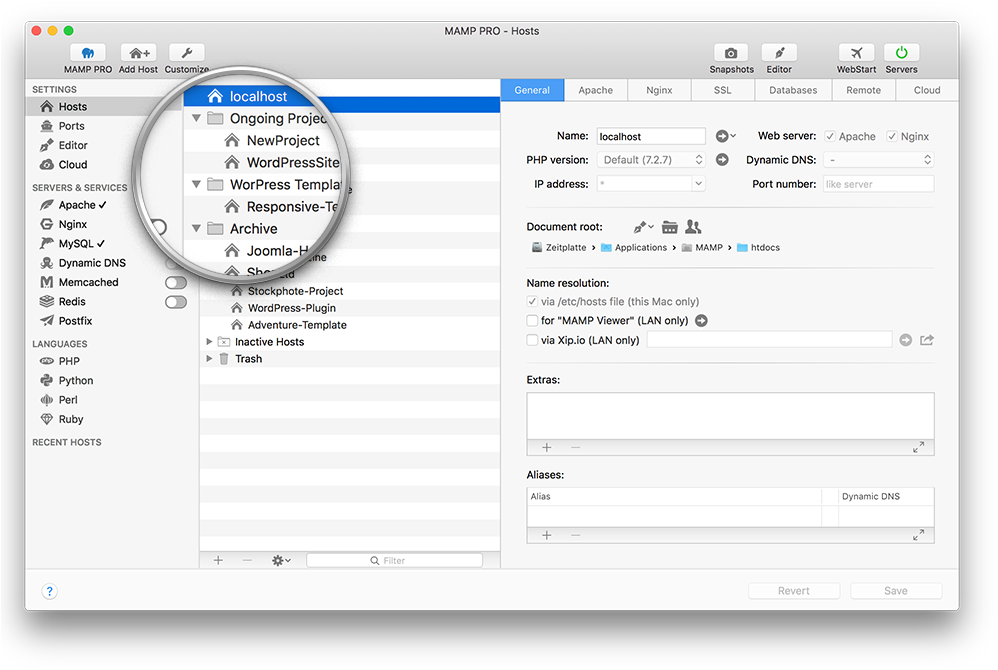Open the PHP version dropdown
The width and height of the screenshot is (998, 670).
tap(651, 160)
